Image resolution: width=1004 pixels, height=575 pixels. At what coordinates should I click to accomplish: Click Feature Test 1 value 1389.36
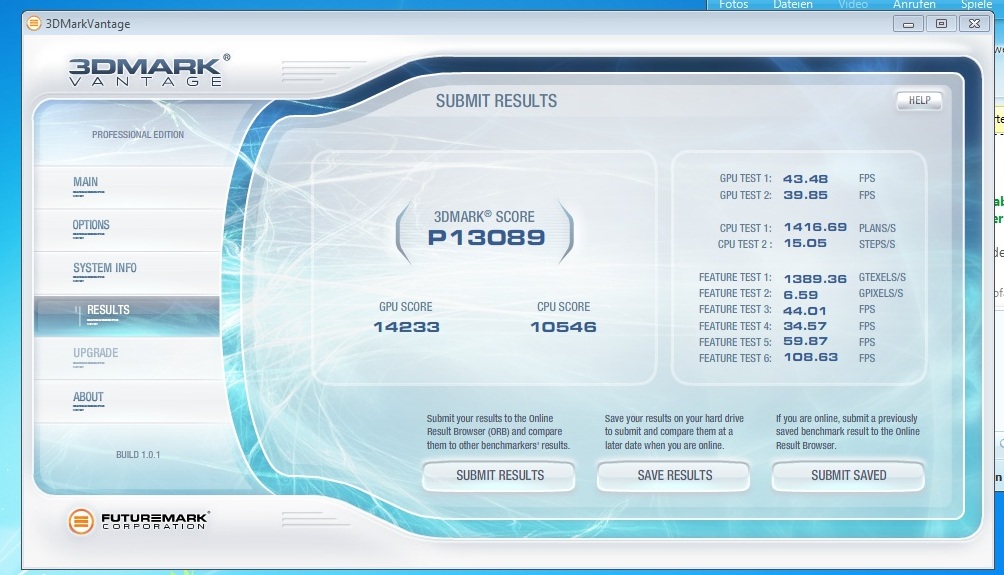815,279
